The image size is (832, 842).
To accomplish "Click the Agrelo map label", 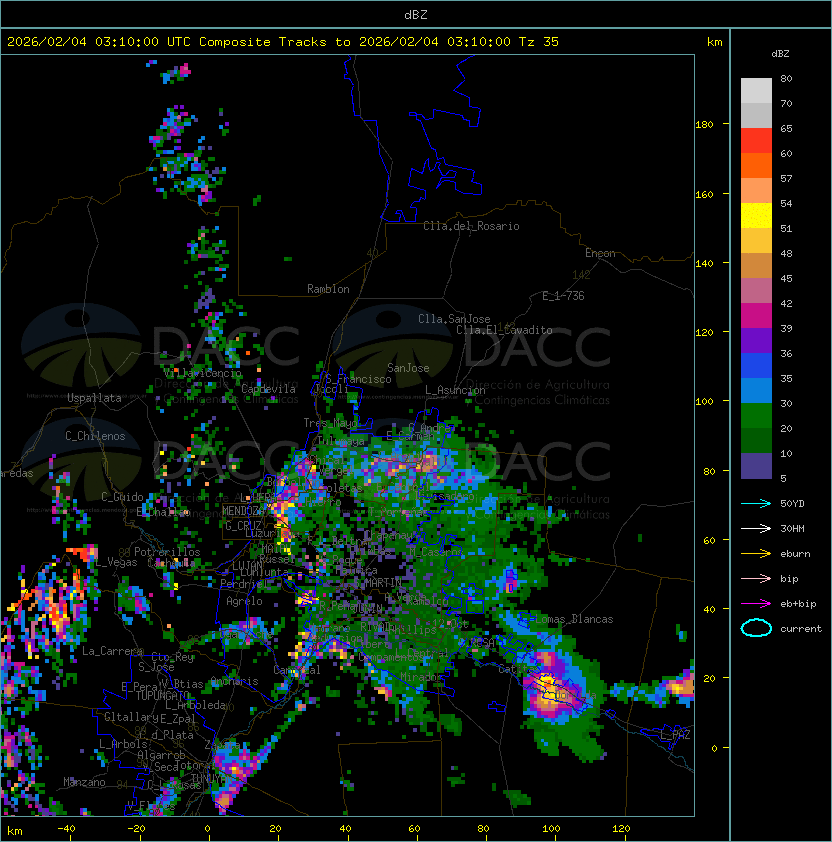I will click(244, 601).
